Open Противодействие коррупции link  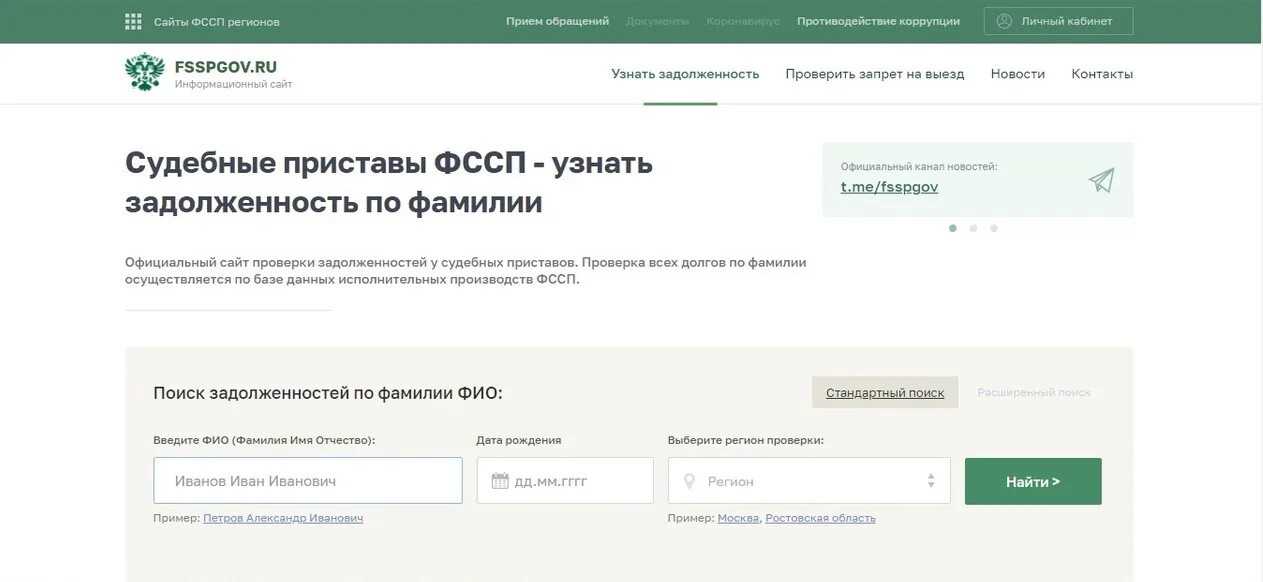tap(878, 21)
